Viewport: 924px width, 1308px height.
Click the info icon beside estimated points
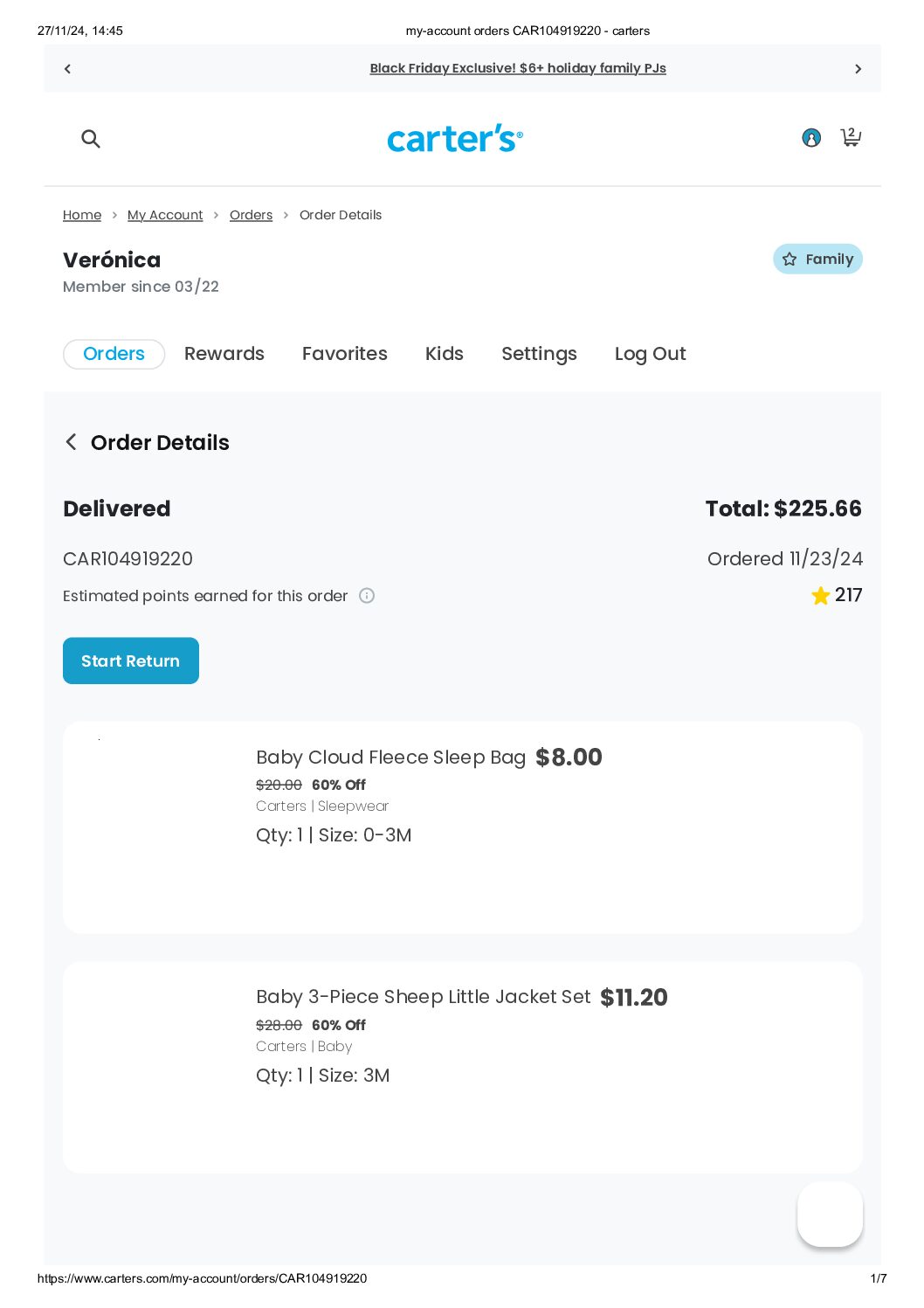point(367,596)
